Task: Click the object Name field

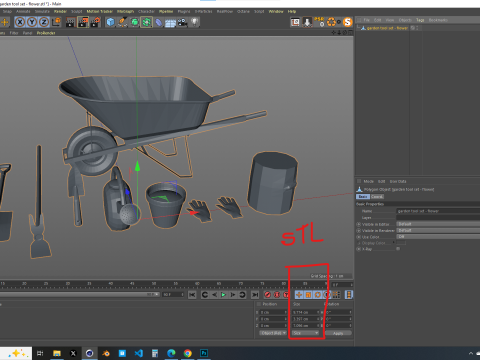Action: [438, 211]
